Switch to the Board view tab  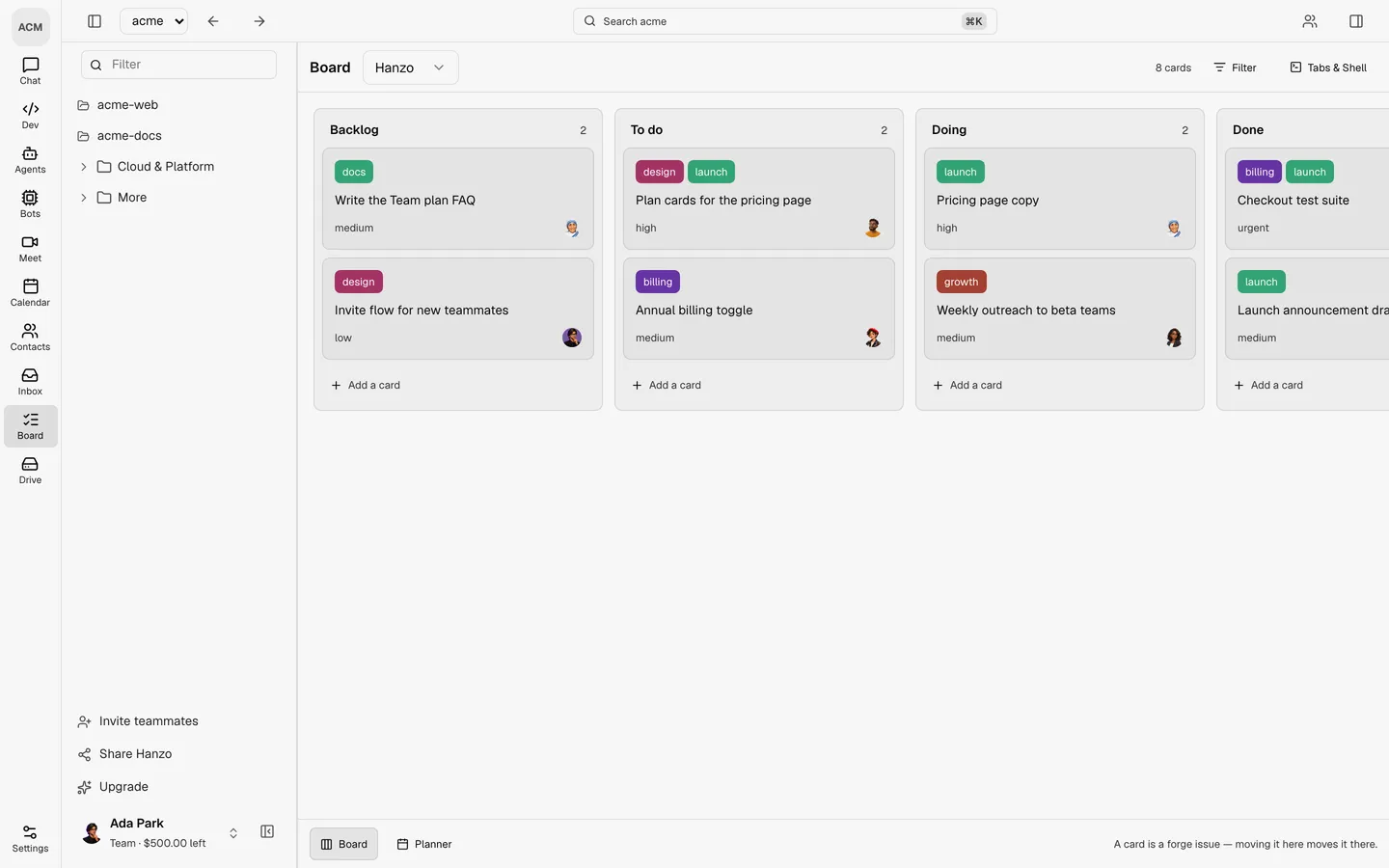point(343,844)
